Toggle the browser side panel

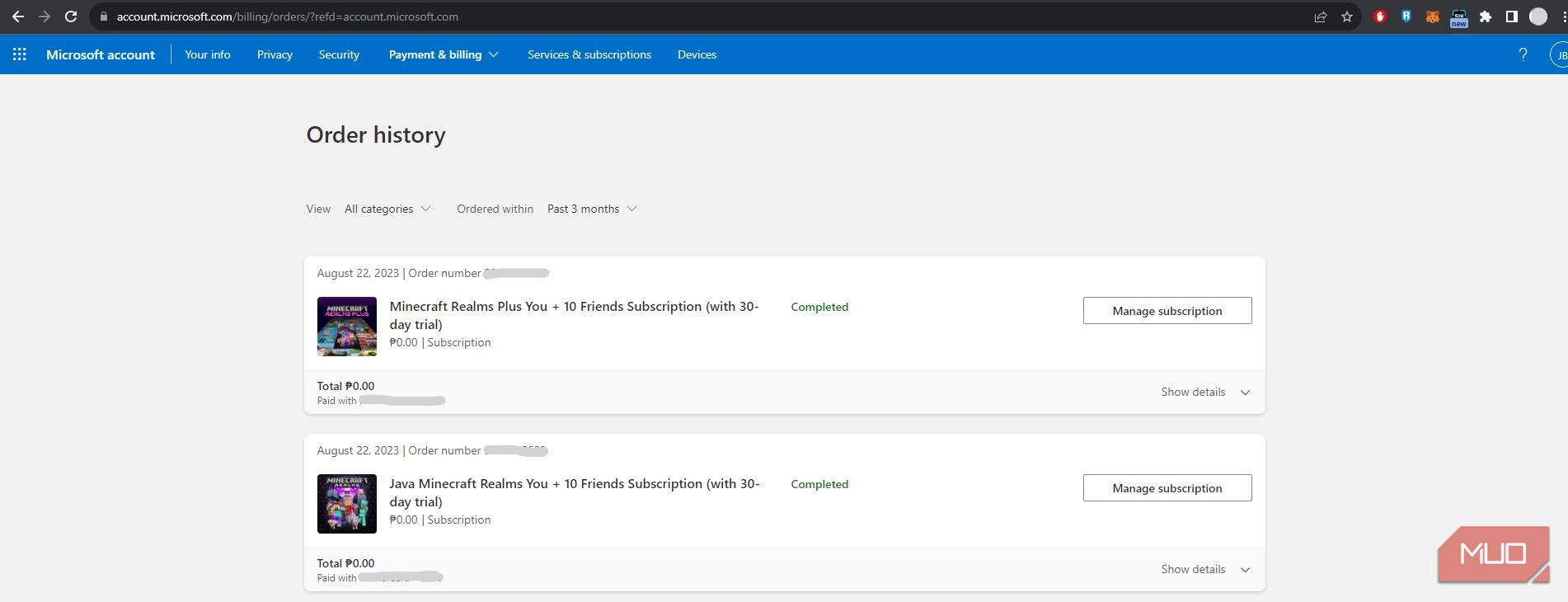click(x=1512, y=16)
